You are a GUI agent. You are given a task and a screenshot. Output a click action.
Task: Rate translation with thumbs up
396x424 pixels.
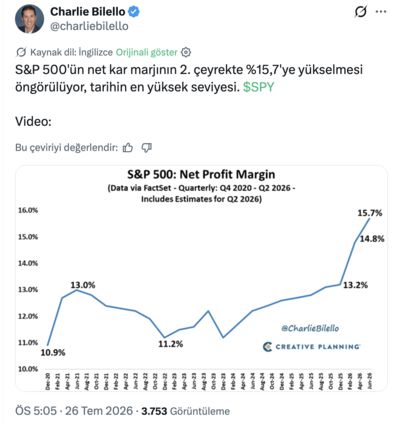(128, 148)
